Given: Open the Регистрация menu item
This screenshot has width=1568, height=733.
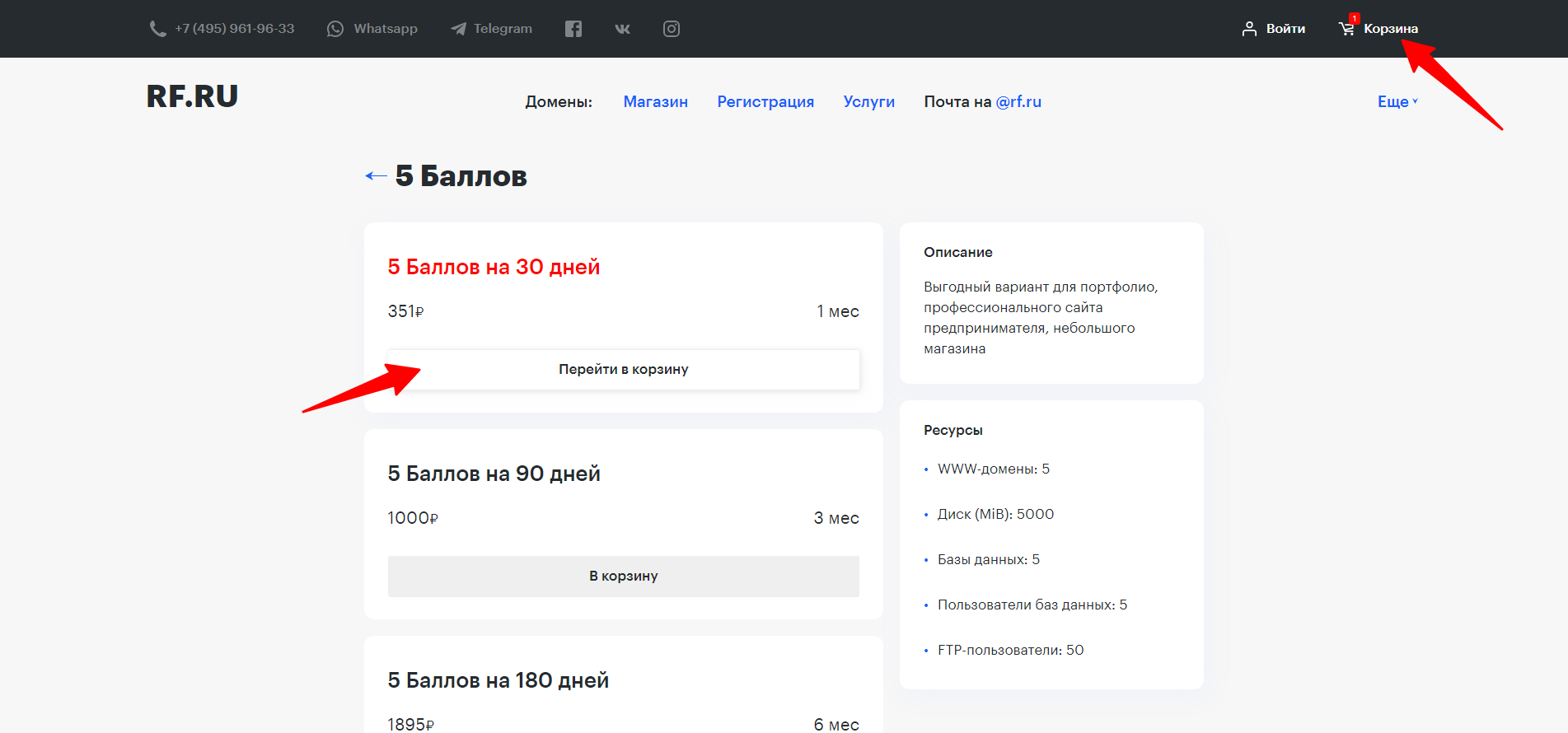Looking at the screenshot, I should coord(765,101).
